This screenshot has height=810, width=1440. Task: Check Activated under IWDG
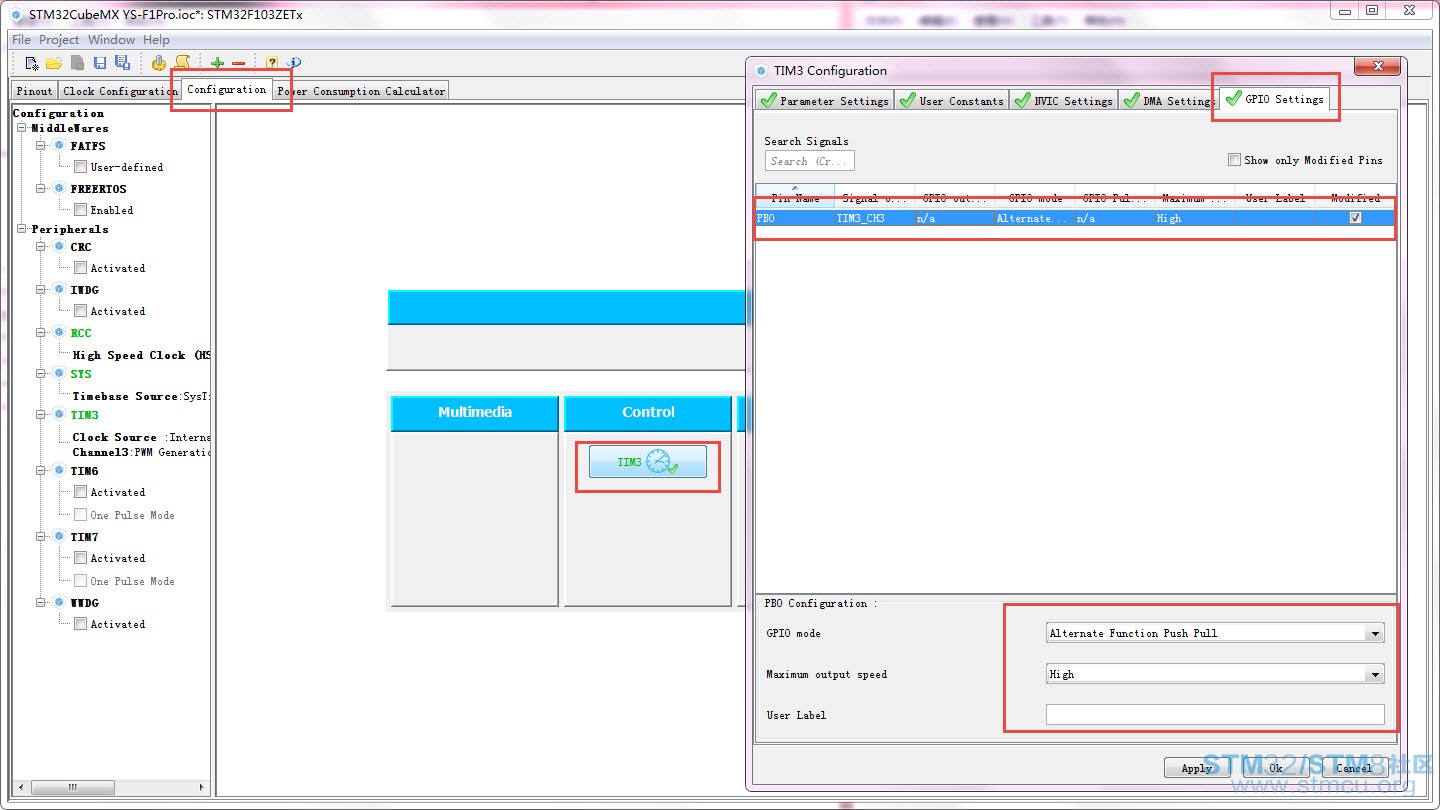[80, 311]
